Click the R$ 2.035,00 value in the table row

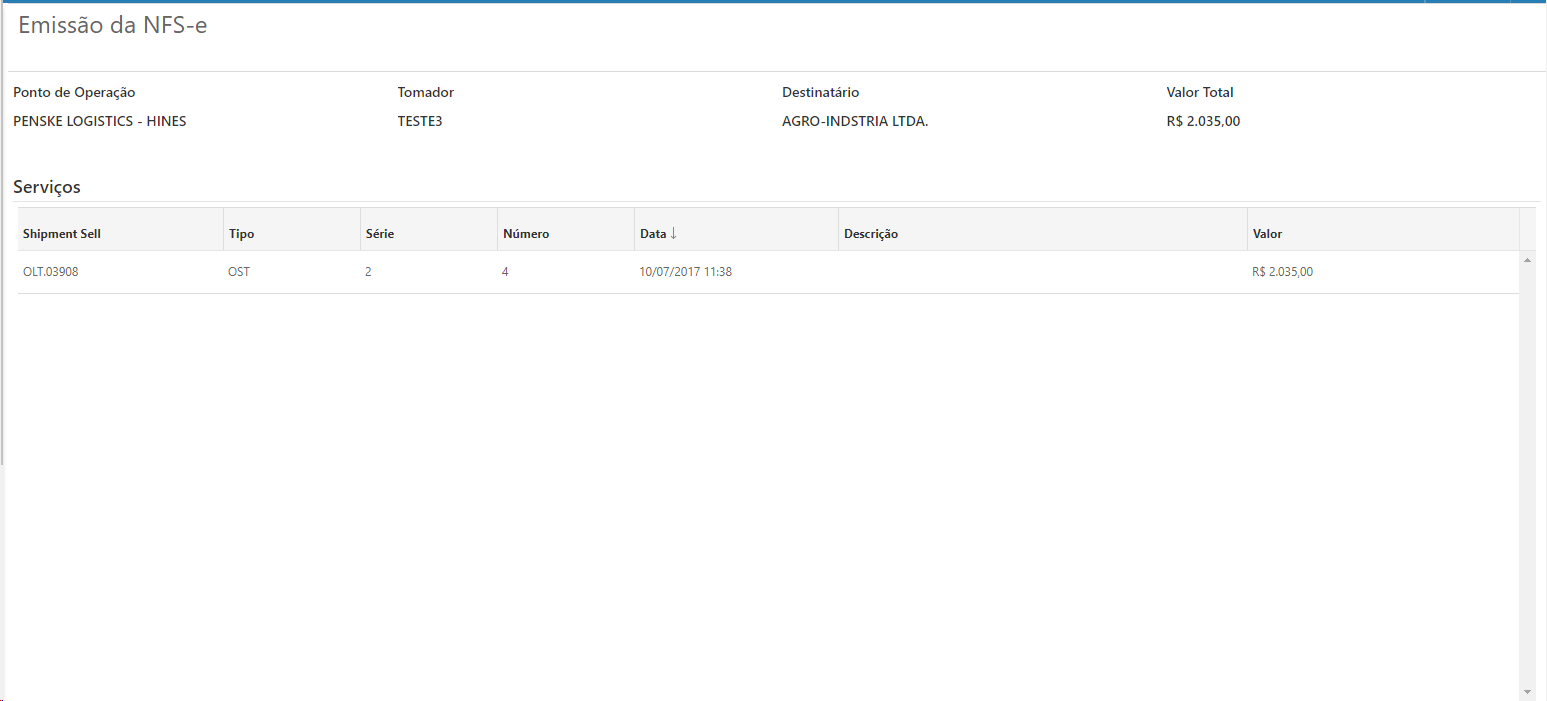pos(1282,272)
